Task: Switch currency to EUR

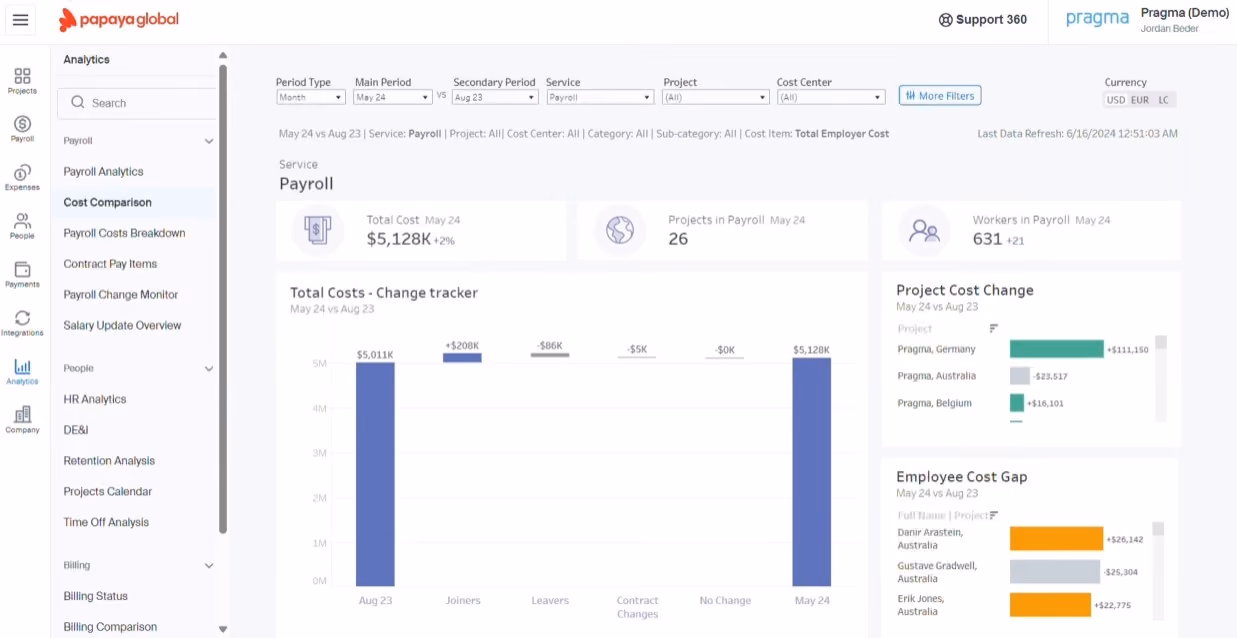Action: [1140, 100]
